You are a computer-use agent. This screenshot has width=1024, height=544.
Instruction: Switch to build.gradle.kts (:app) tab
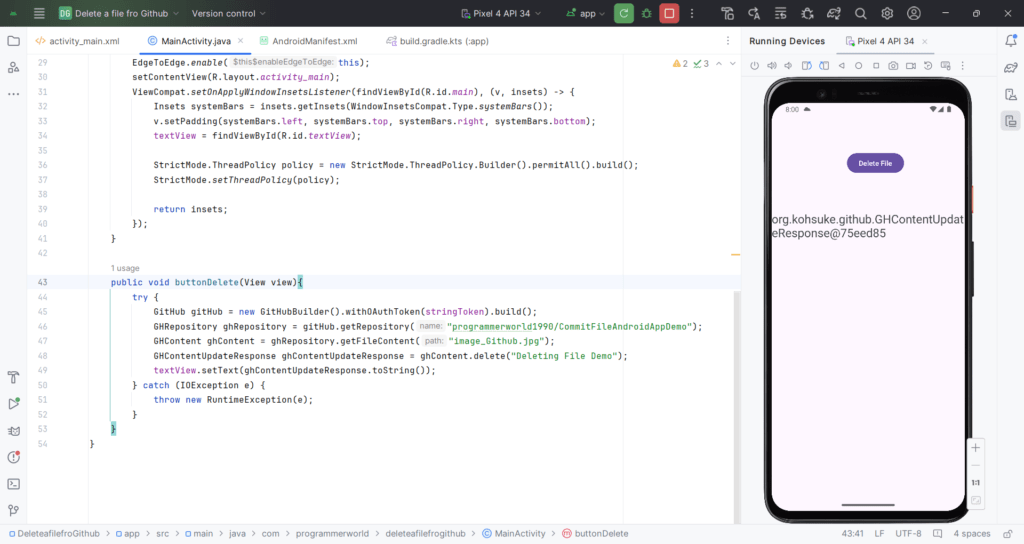click(438, 41)
